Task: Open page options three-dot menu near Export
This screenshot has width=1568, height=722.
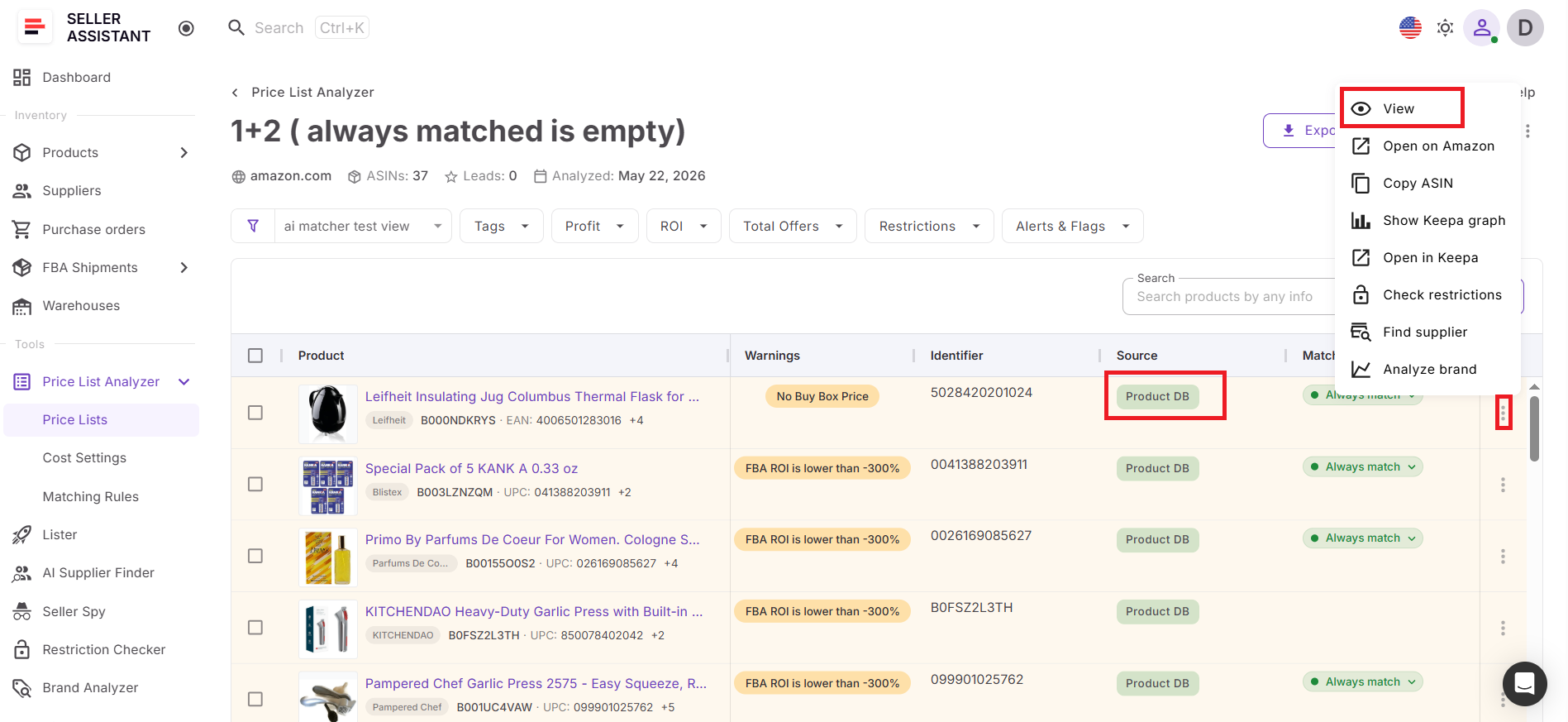Action: click(1527, 131)
